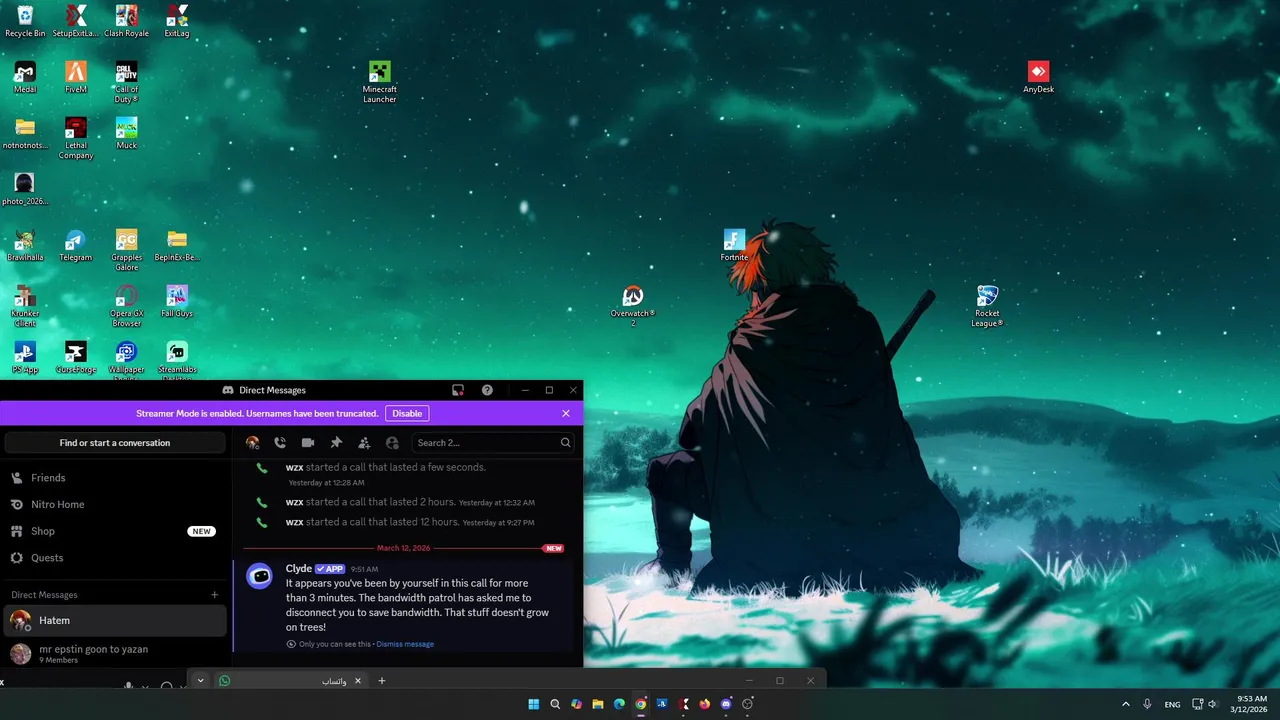1280x720 pixels.
Task: Click the Clyde bot avatar
Action: pos(260,576)
